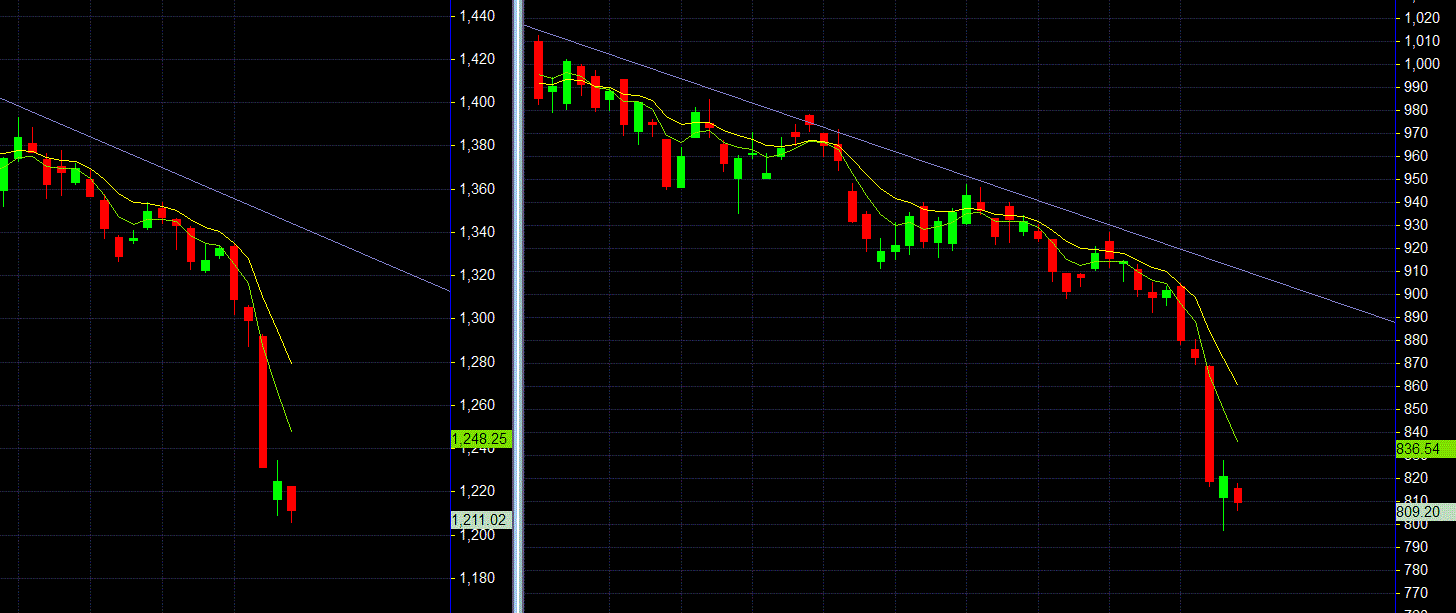This screenshot has height=613, width=1456.
Task: Click the descending trendline in left chart
Action: point(225,194)
